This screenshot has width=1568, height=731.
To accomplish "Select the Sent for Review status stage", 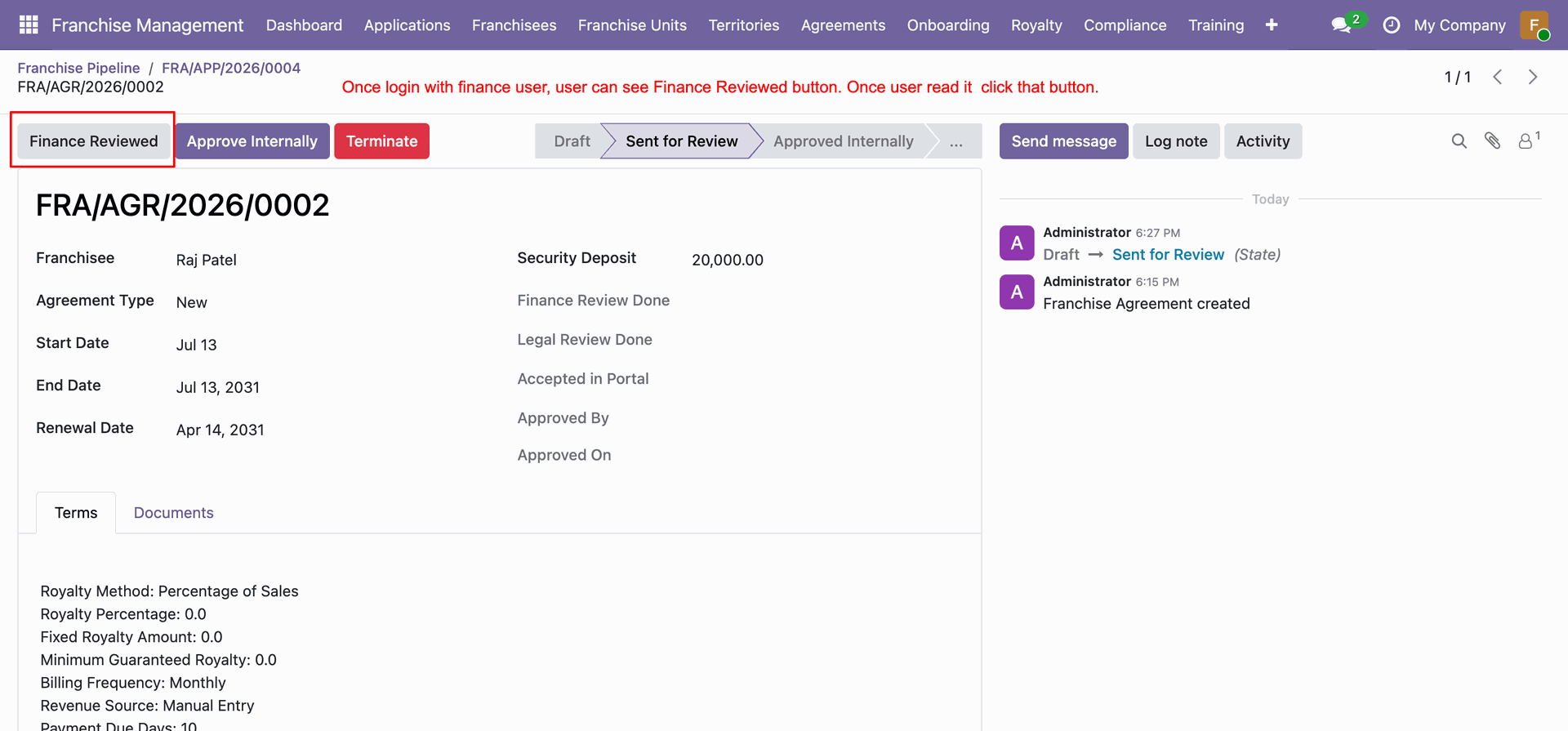I will 682,141.
